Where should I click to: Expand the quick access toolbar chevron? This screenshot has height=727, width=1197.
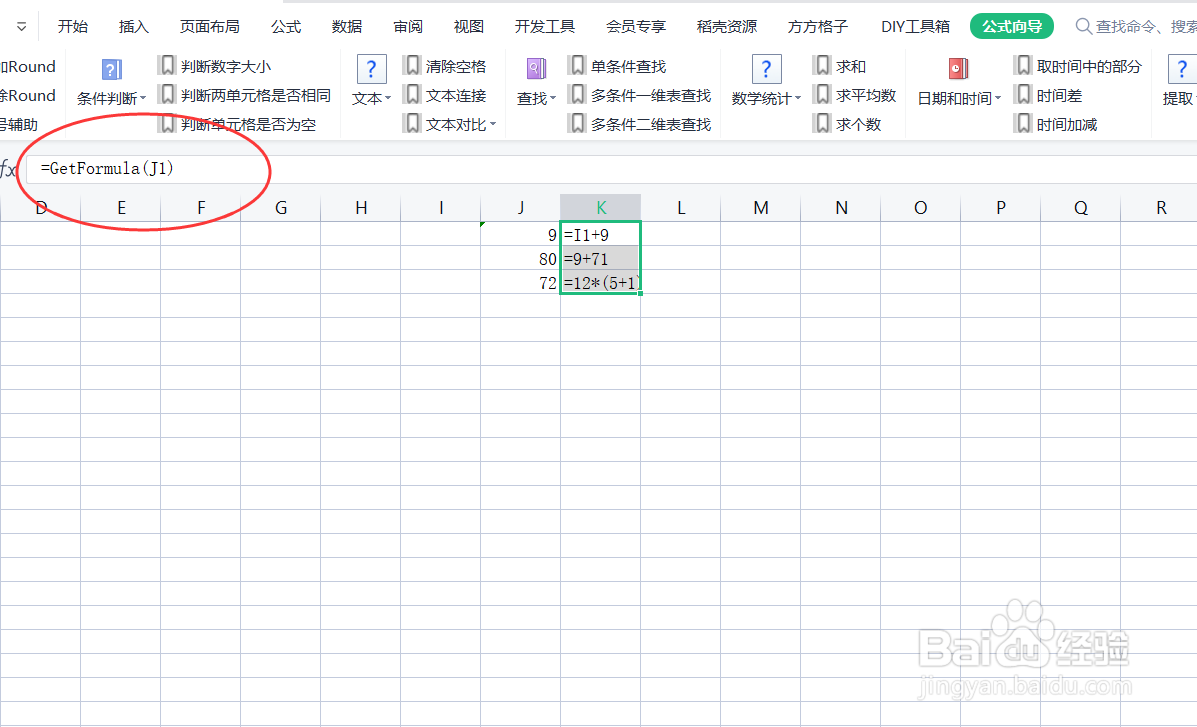click(21, 27)
